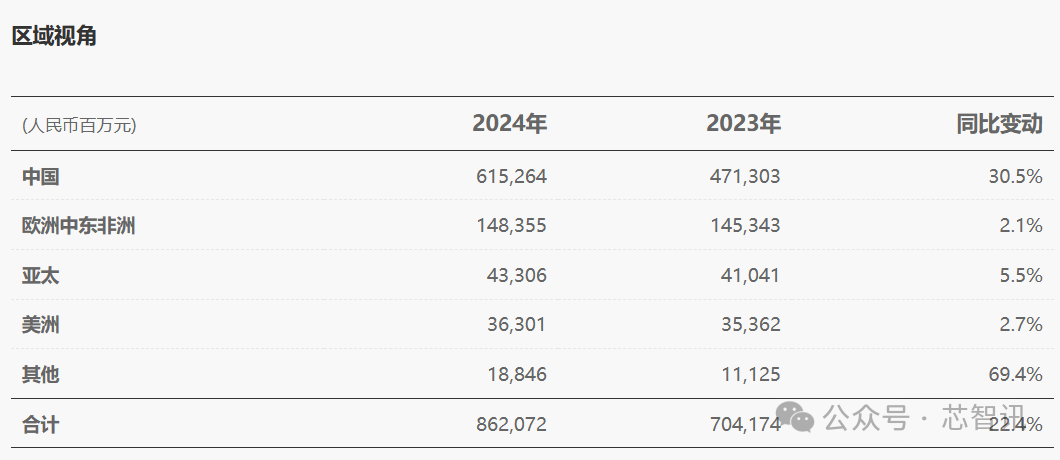Select the 2024年 column header
This screenshot has width=1060, height=460.
coord(509,124)
